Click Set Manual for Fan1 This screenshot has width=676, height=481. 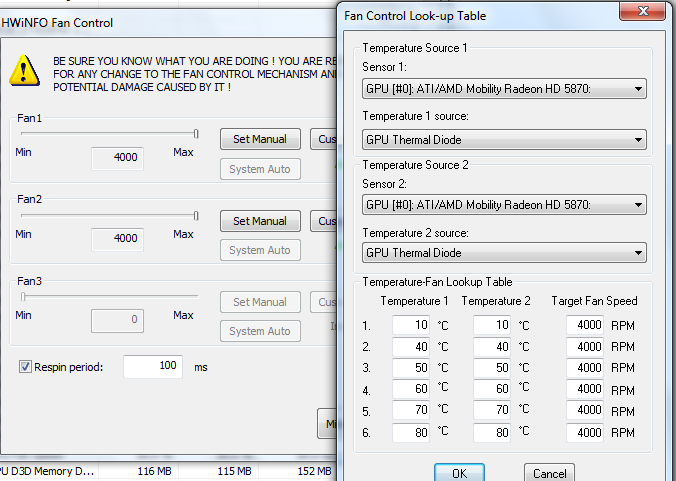(x=260, y=139)
